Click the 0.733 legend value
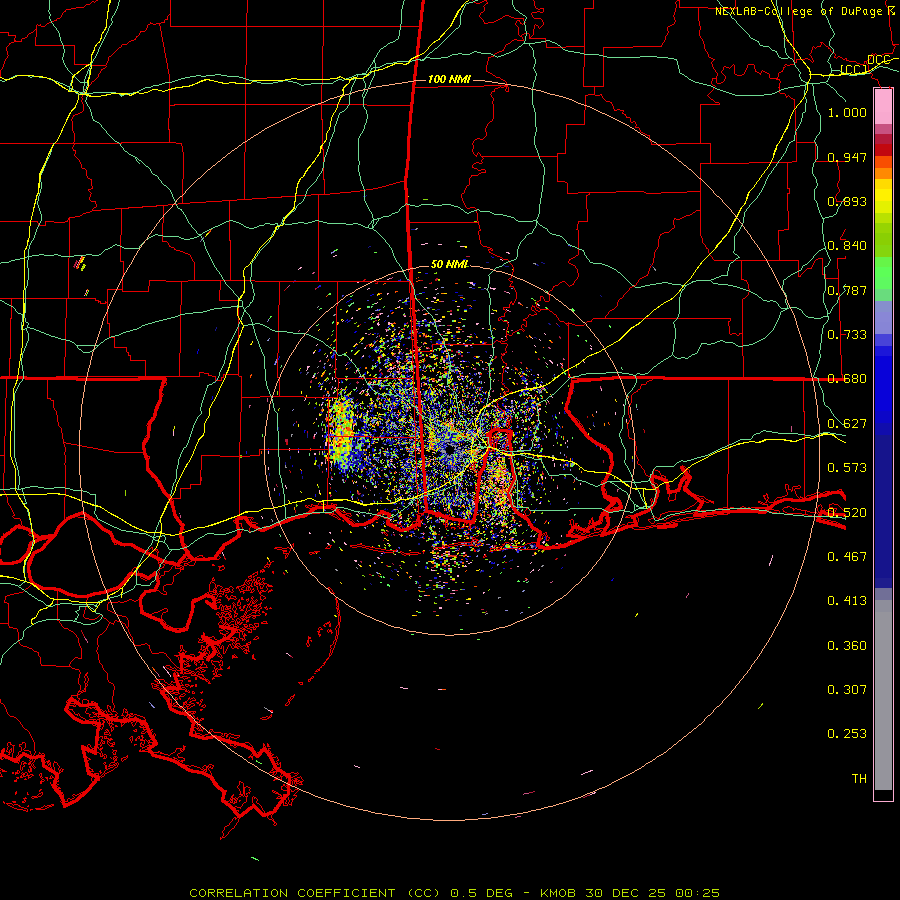Image resolution: width=900 pixels, height=900 pixels. tap(847, 335)
